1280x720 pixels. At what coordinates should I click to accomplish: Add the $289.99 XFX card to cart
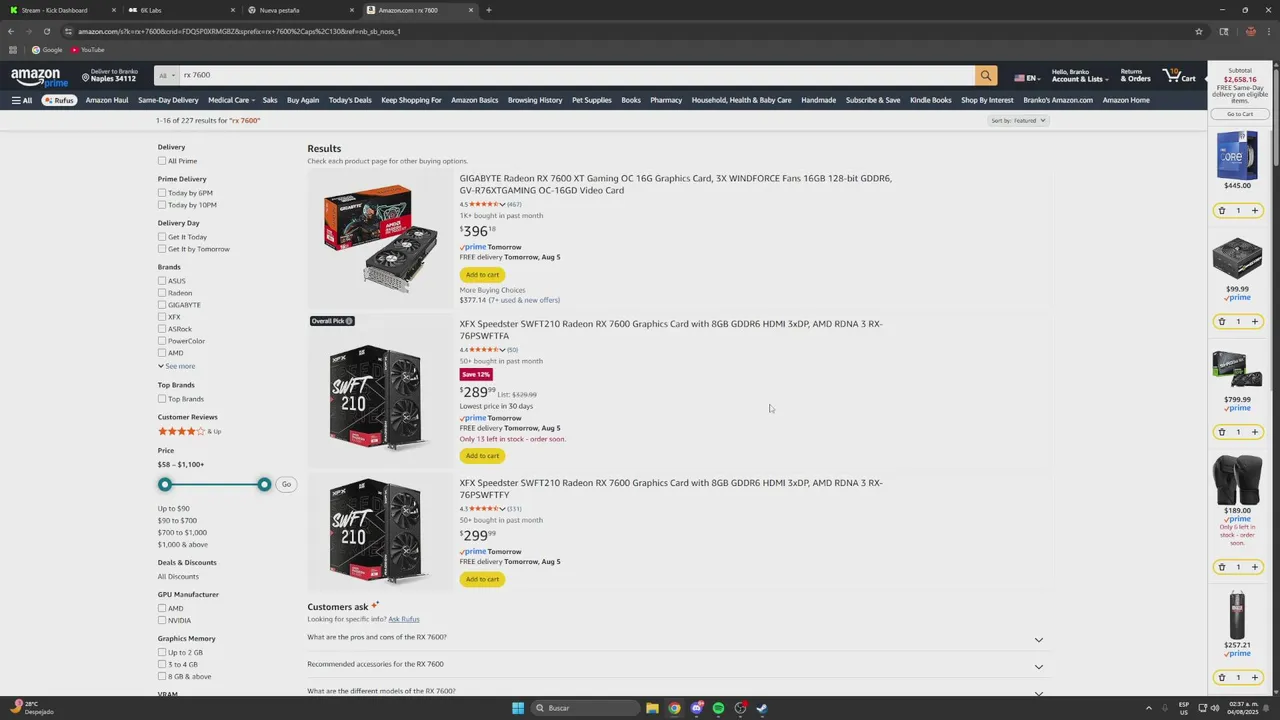482,456
